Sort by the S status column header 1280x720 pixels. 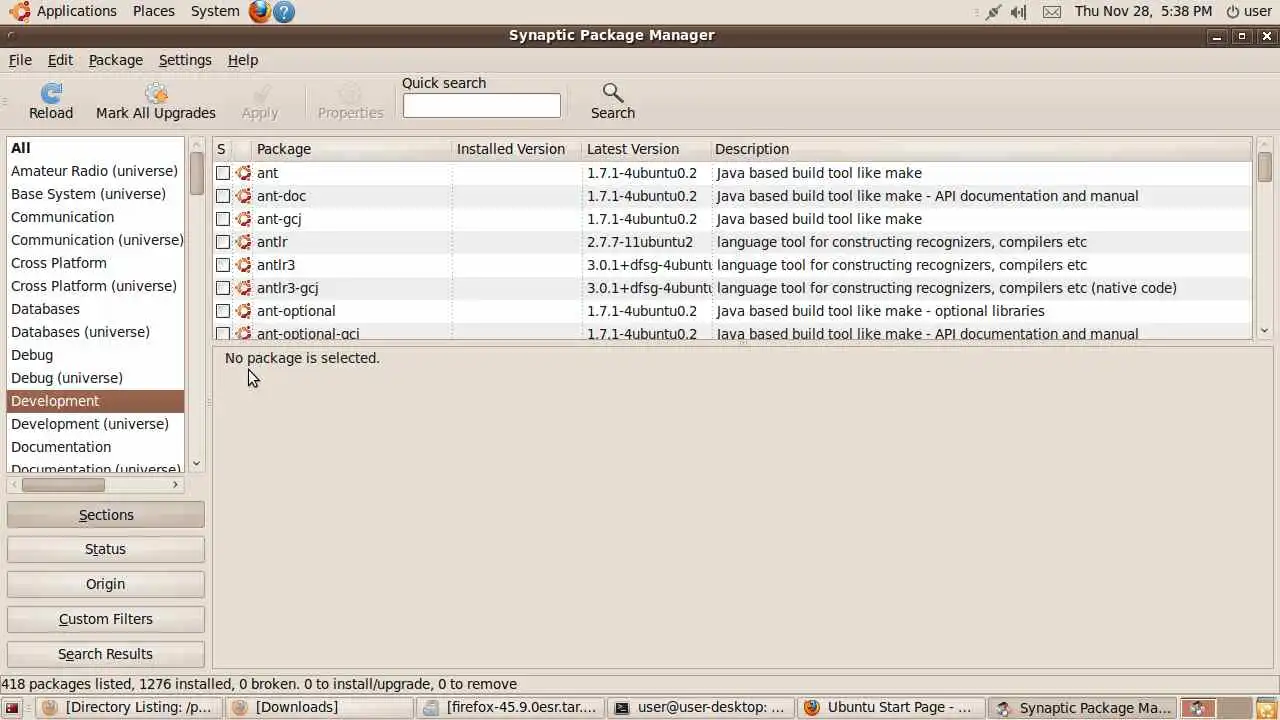(222, 149)
